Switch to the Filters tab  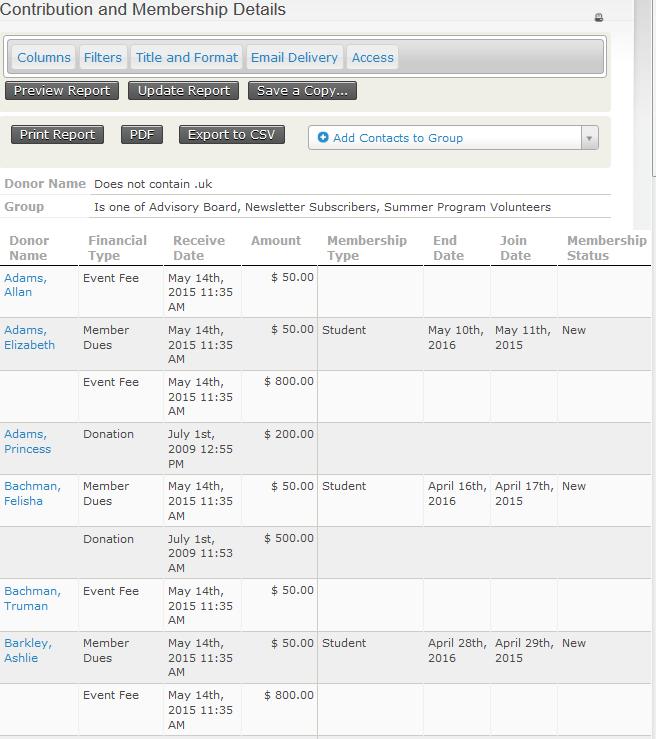click(103, 58)
